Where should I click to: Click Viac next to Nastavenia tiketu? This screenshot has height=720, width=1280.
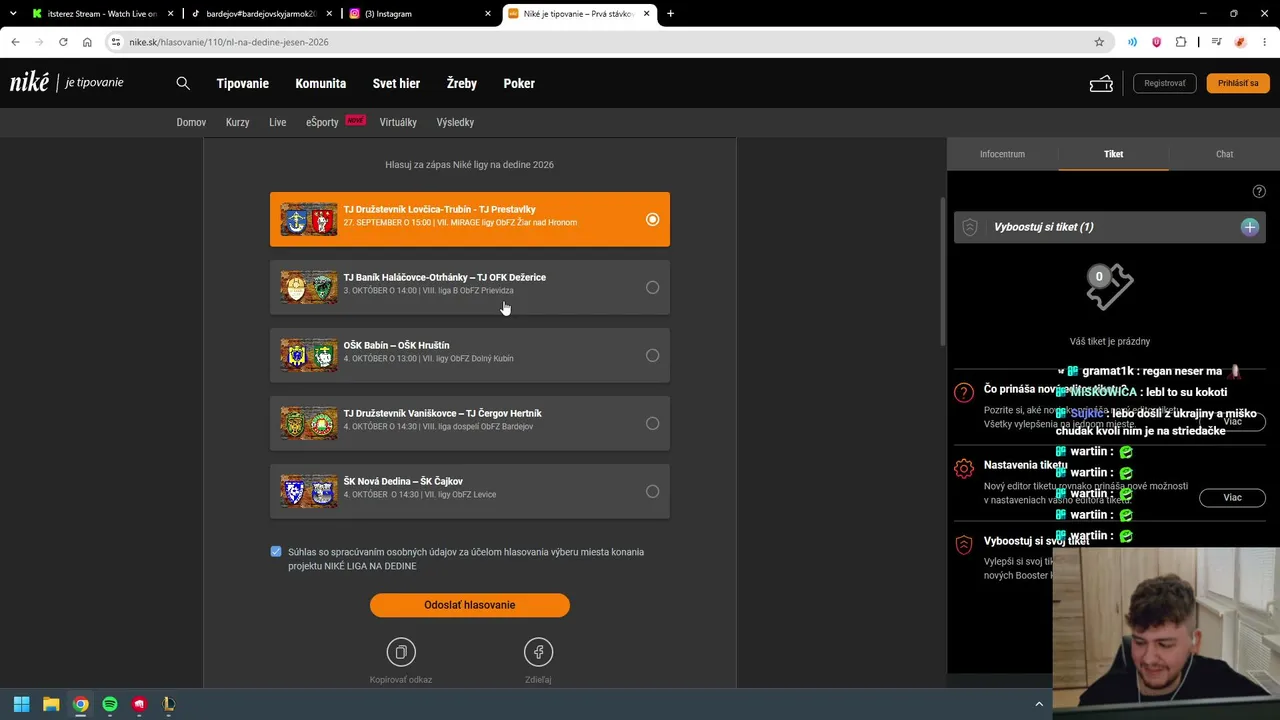click(1232, 497)
